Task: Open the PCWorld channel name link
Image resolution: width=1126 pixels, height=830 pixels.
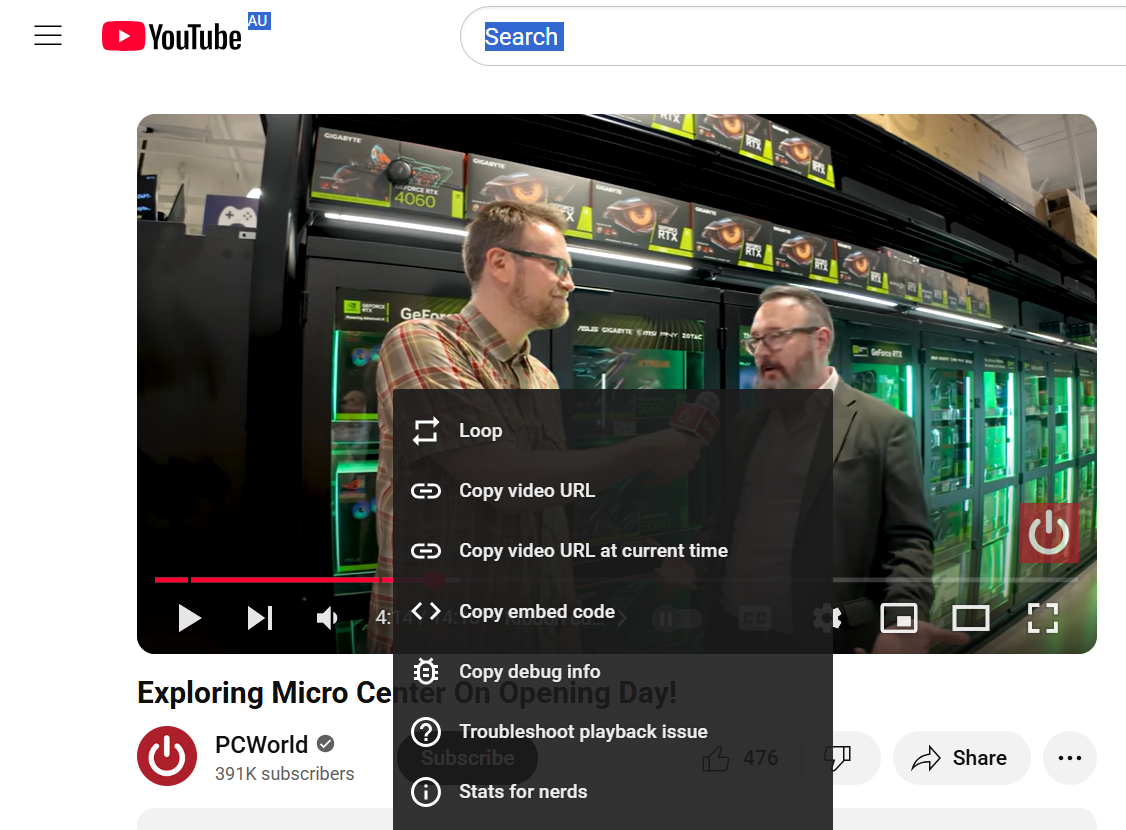Action: [261, 745]
